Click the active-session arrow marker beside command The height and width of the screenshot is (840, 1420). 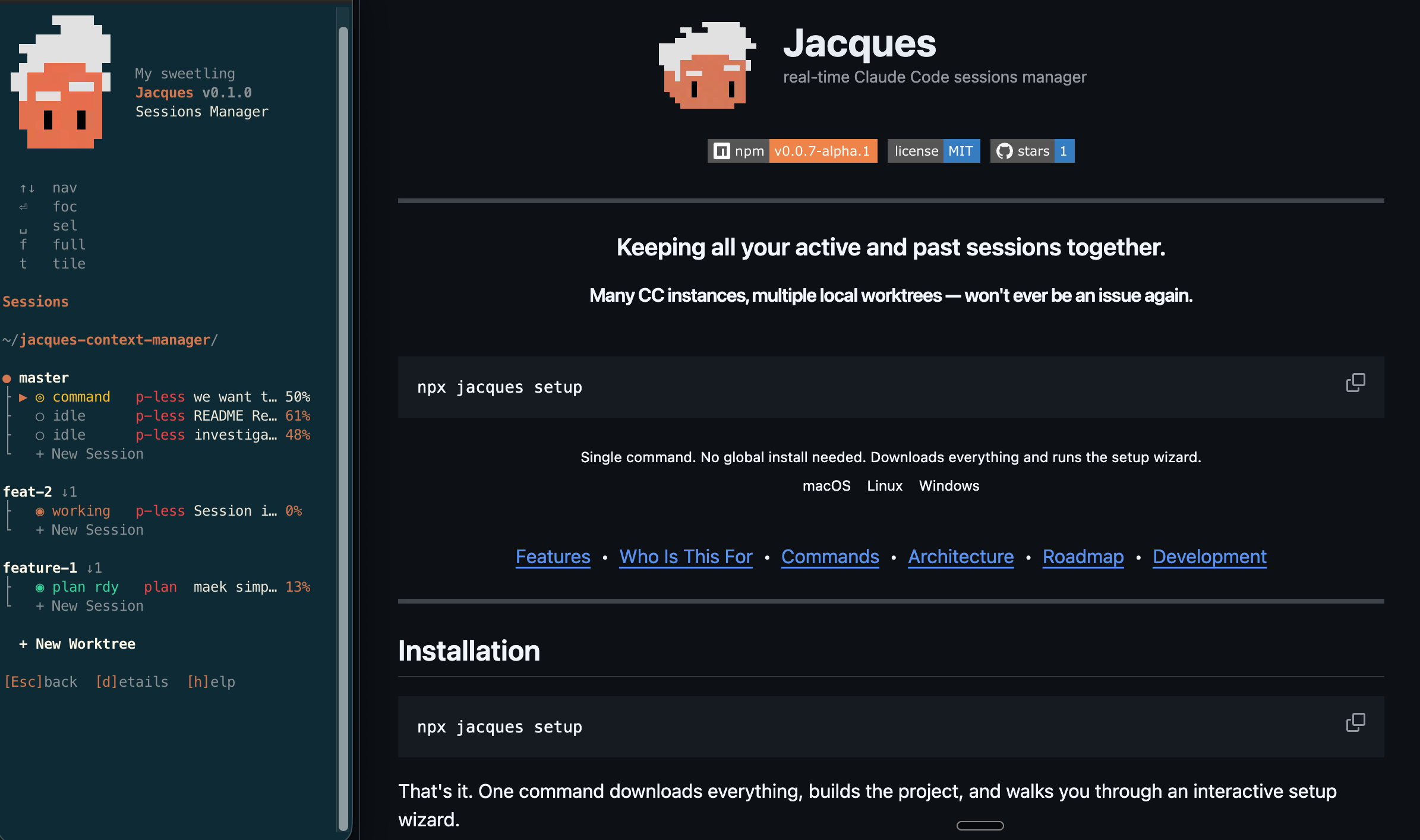coord(23,397)
